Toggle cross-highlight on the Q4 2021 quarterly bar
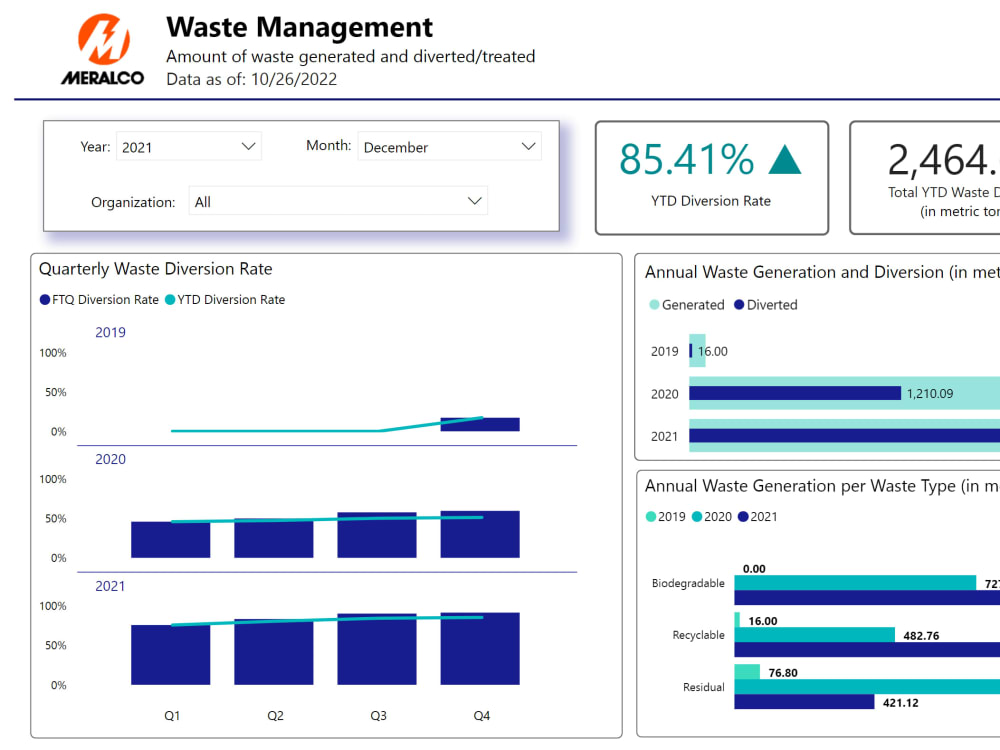The height and width of the screenshot is (750, 1000). [x=481, y=650]
